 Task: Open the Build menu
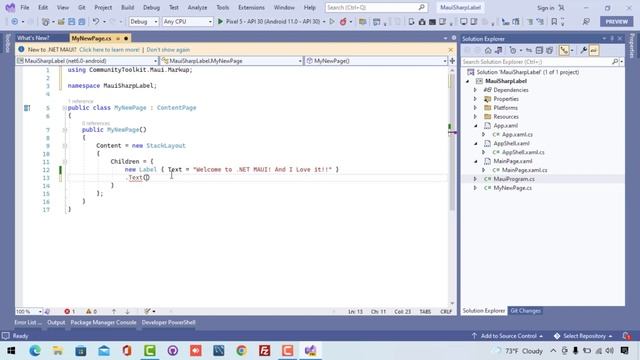pyautogui.click(x=127, y=8)
